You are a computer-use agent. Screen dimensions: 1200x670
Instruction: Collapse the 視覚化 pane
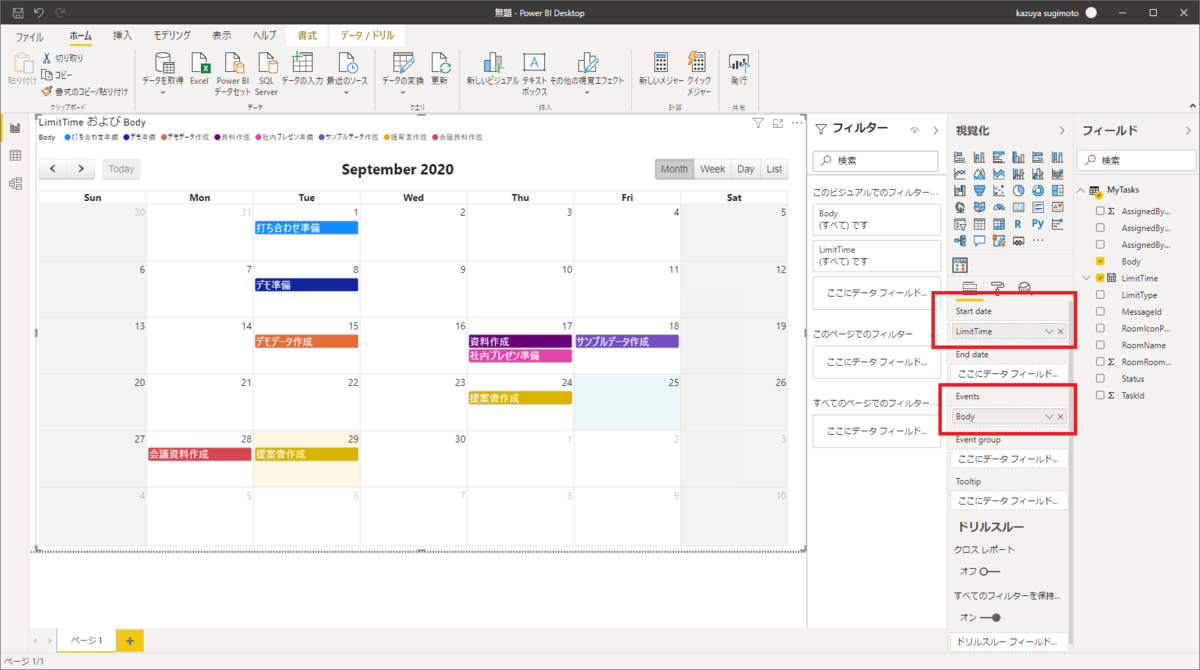(1062, 130)
